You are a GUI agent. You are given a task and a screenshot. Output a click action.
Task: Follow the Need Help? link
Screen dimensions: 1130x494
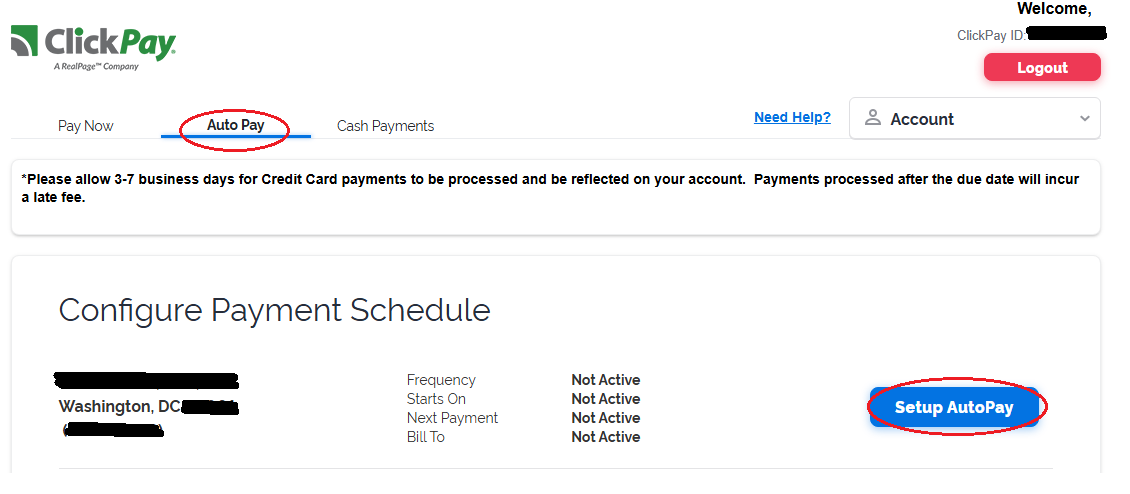pos(792,117)
